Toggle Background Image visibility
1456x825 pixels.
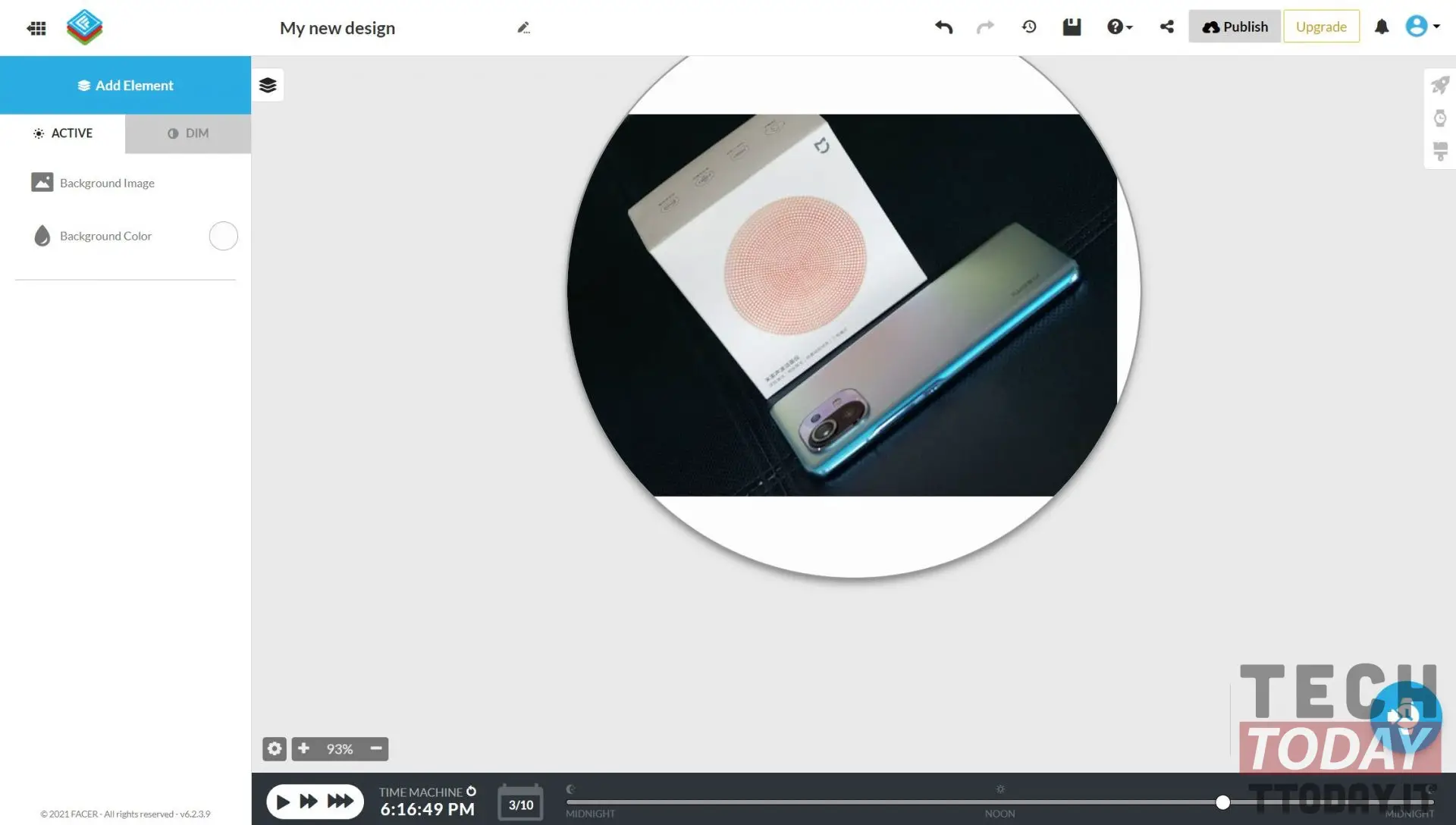point(41,182)
